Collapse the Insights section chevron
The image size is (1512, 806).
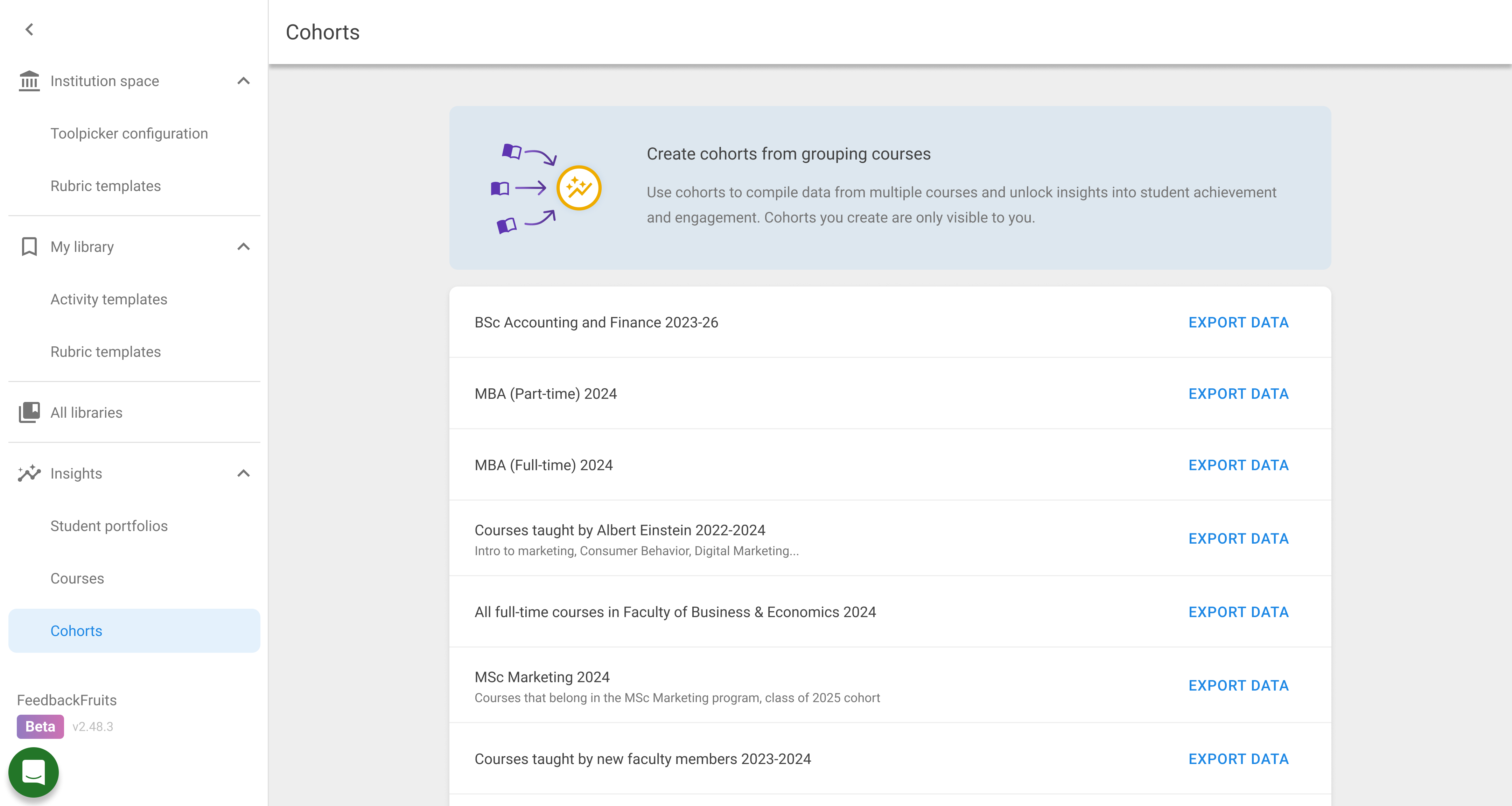pyautogui.click(x=244, y=473)
